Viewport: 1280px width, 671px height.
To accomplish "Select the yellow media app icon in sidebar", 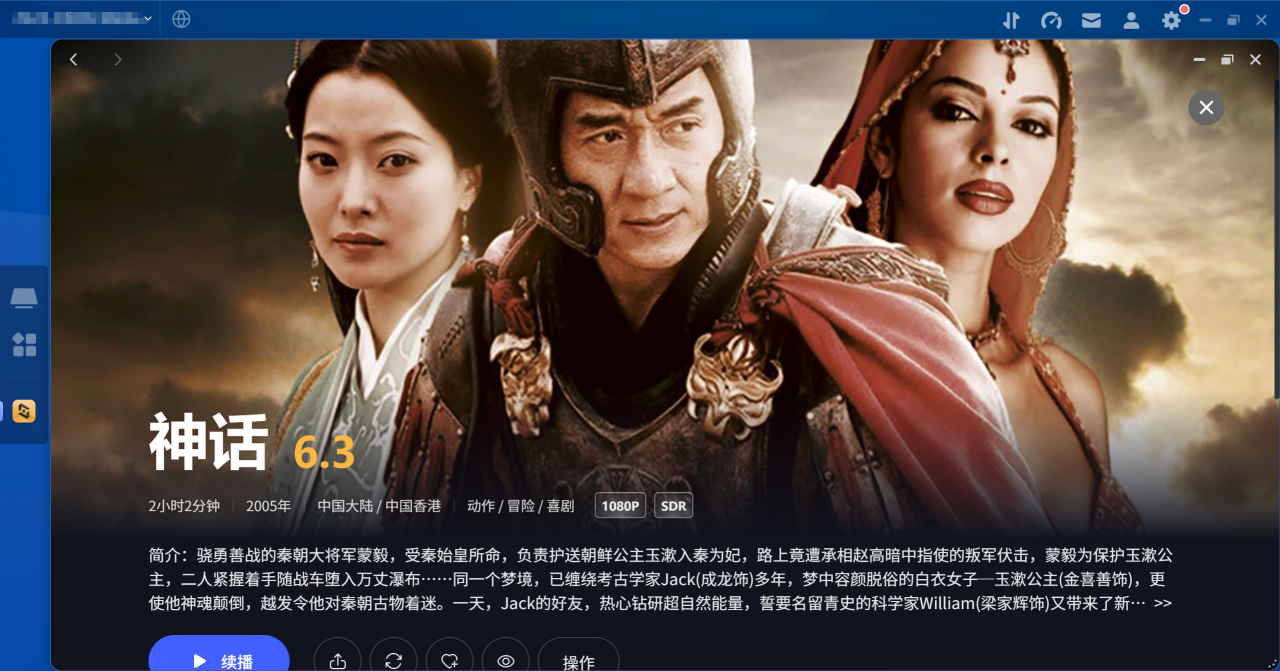I will [24, 410].
